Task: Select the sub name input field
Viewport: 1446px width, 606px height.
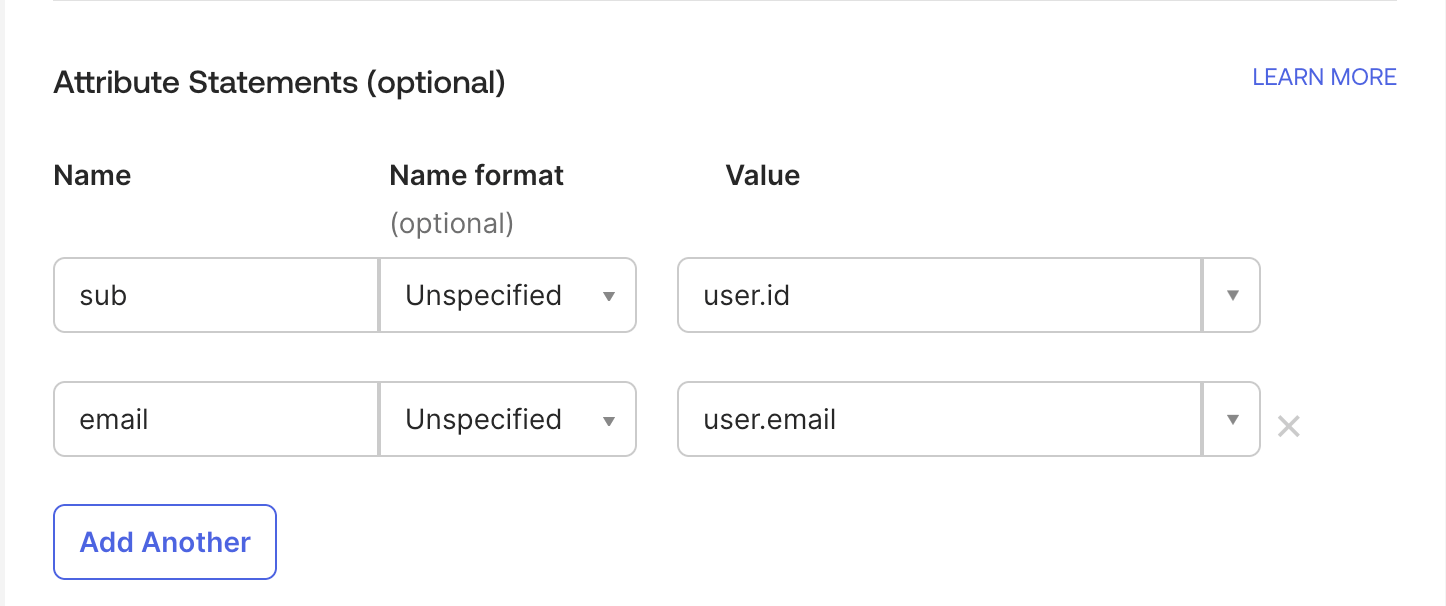Action: 215,295
